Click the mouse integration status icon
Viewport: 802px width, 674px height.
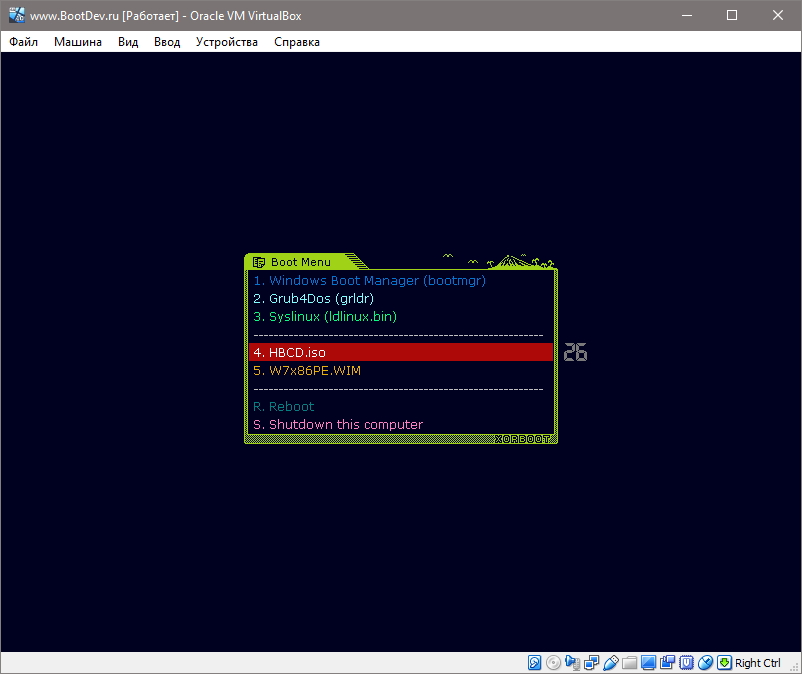706,662
